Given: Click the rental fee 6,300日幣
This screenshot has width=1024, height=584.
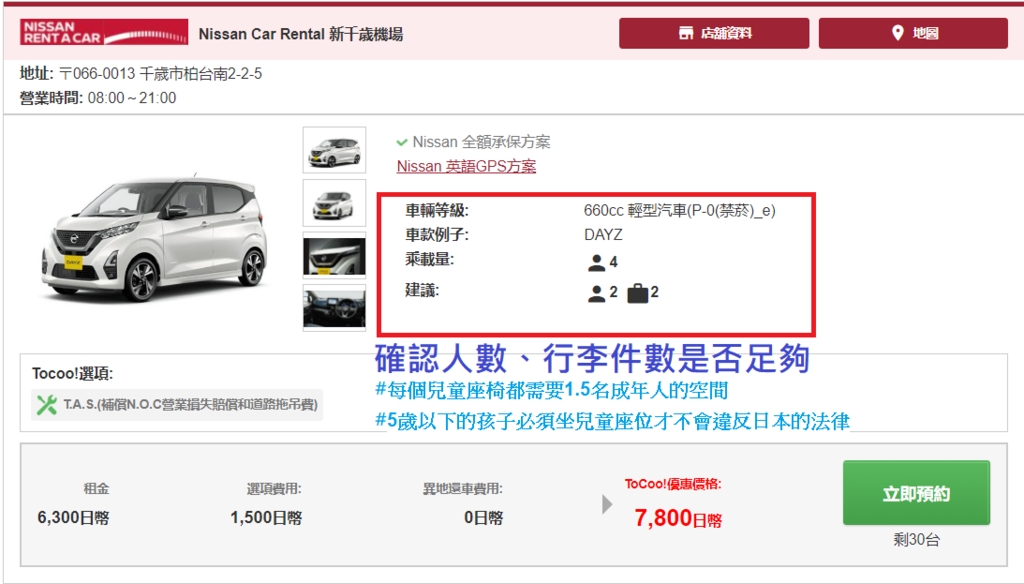Looking at the screenshot, I should (73, 518).
